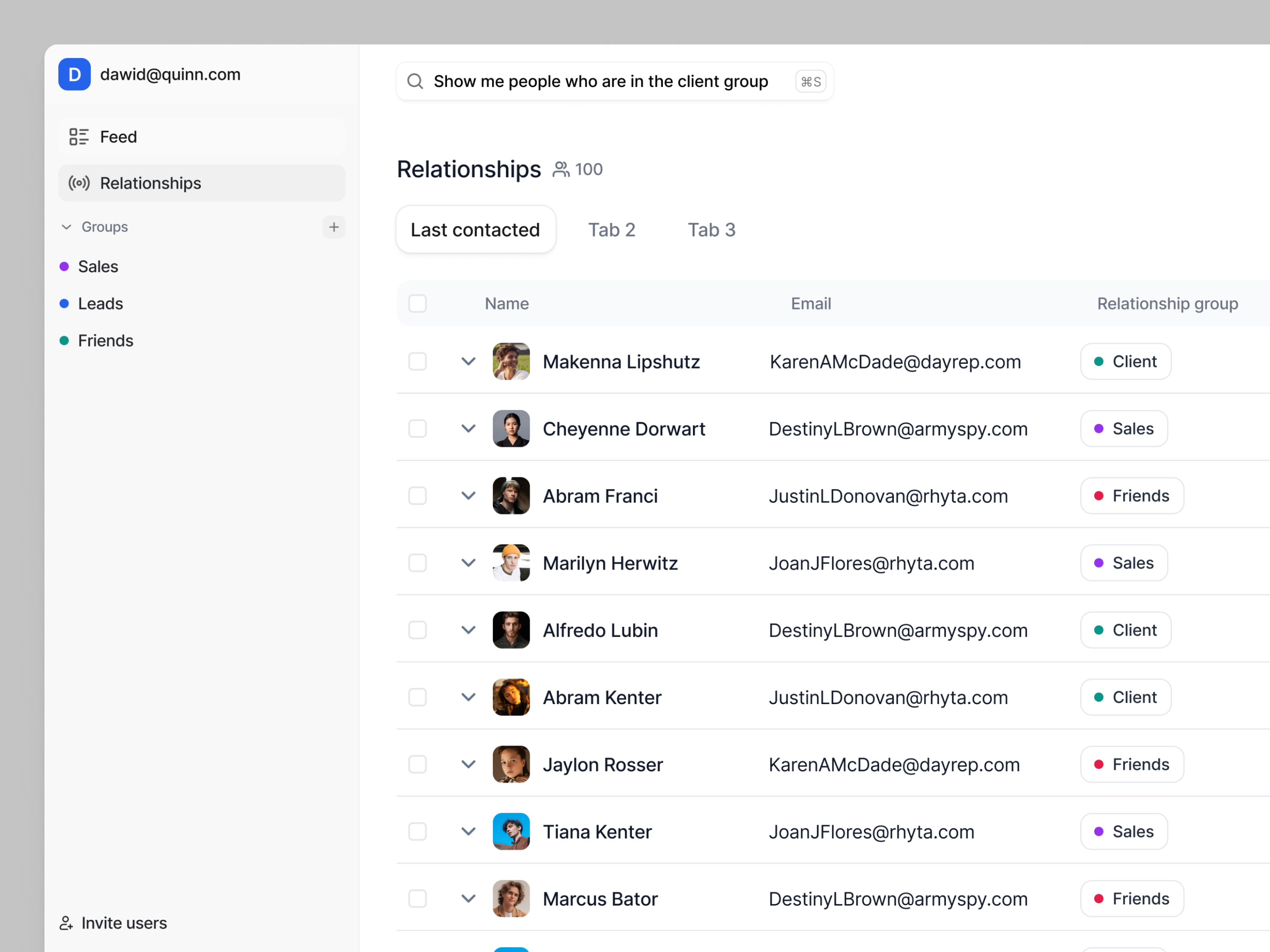The image size is (1270, 952).
Task: Toggle the select-all checkbox in table header
Action: click(x=418, y=303)
